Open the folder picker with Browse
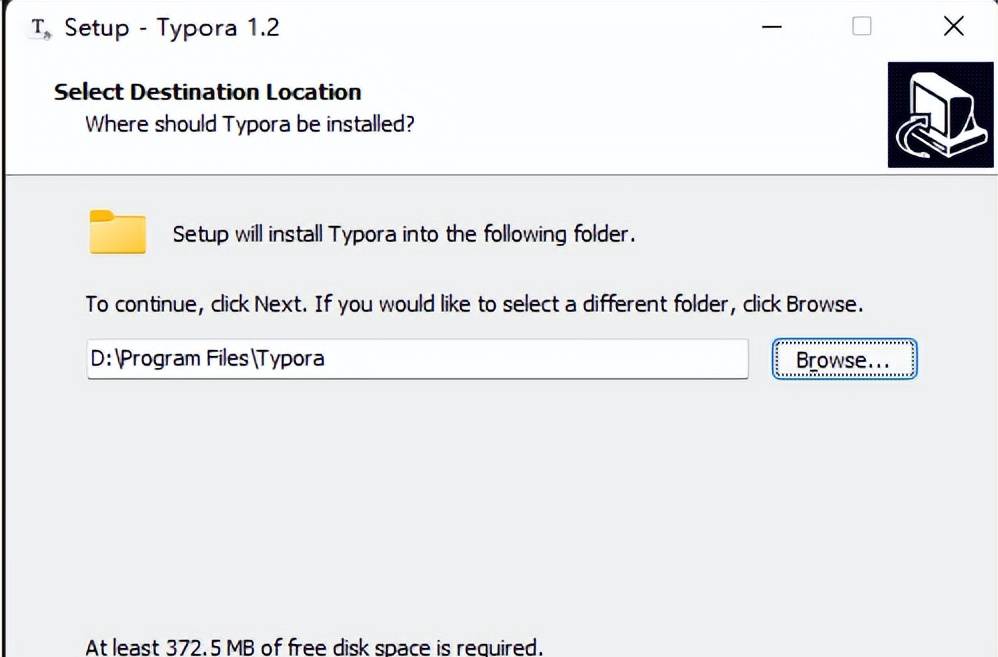 click(844, 359)
